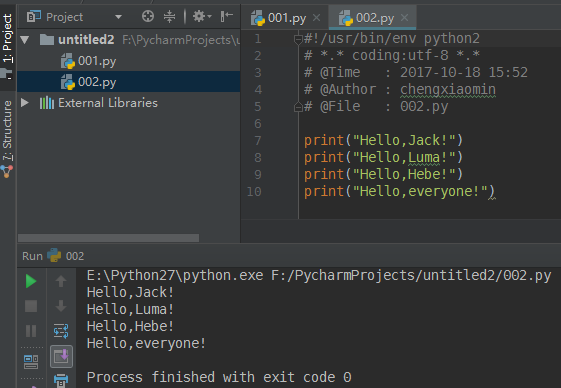Click the scroll from source target icon
Viewport: 561px width, 388px height.
point(148,16)
